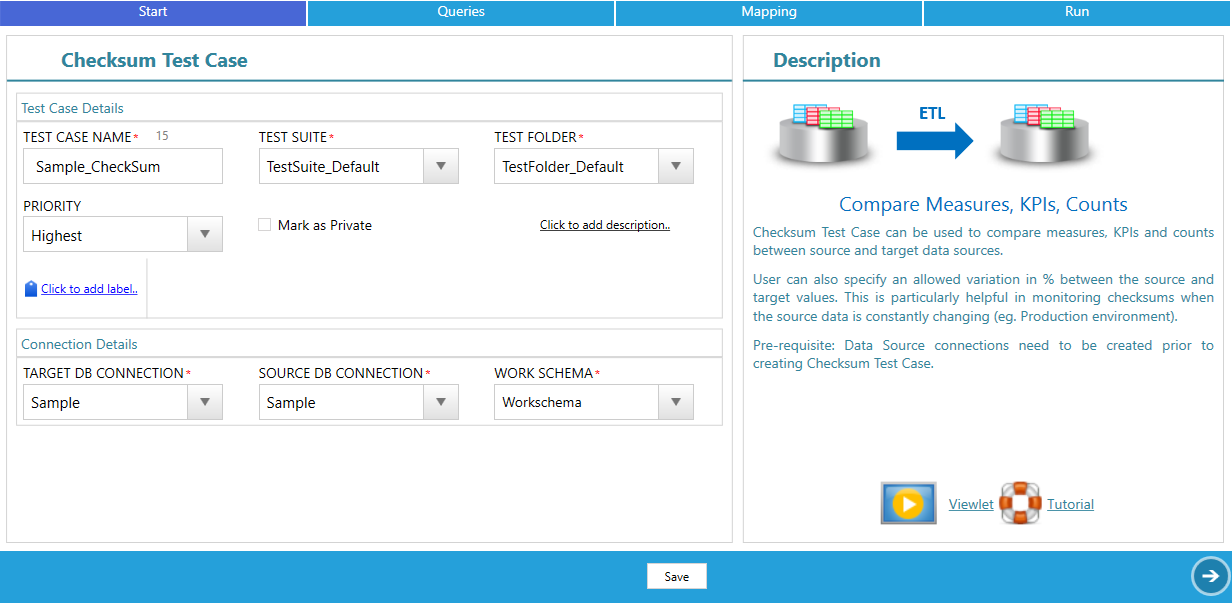The image size is (1232, 603).
Task: Click the 'PRIORITY' field label
Action: [x=52, y=206]
